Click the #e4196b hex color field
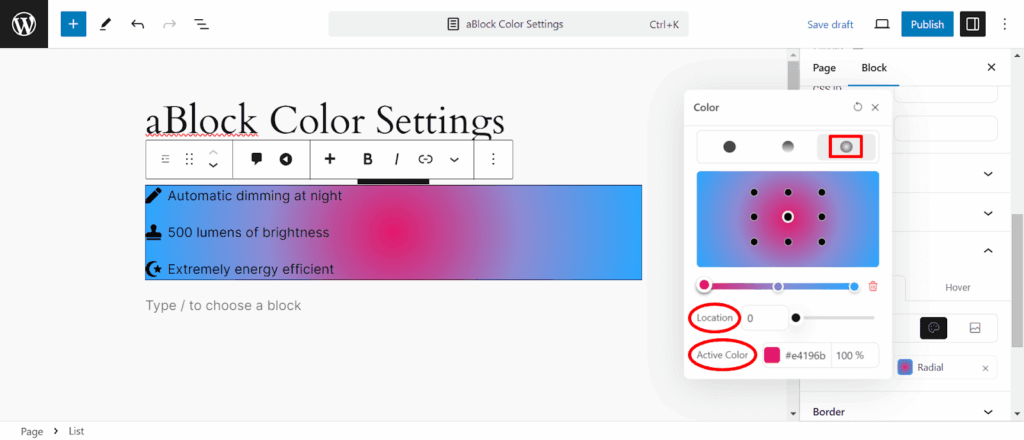Image resolution: width=1024 pixels, height=440 pixels. [x=805, y=355]
